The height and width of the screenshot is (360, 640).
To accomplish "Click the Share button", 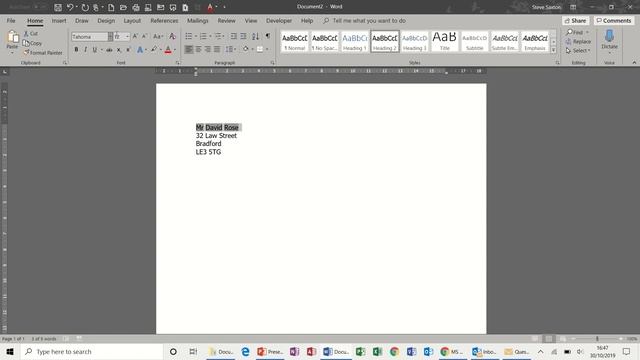I will tap(575, 20).
